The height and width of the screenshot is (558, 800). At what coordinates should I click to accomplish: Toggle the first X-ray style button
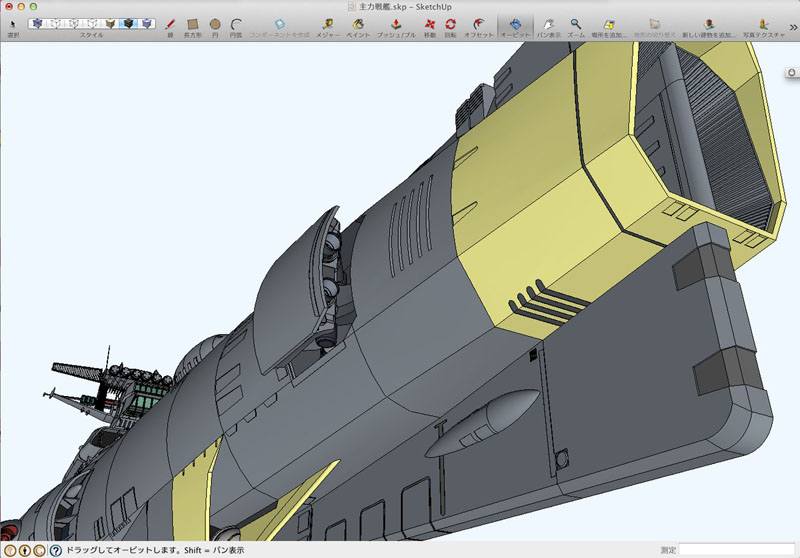[x=38, y=23]
